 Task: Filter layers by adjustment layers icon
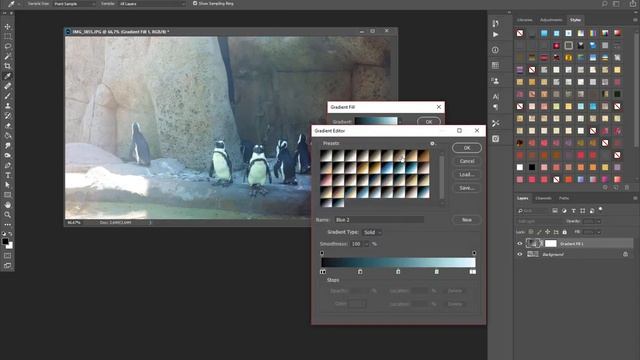click(564, 211)
